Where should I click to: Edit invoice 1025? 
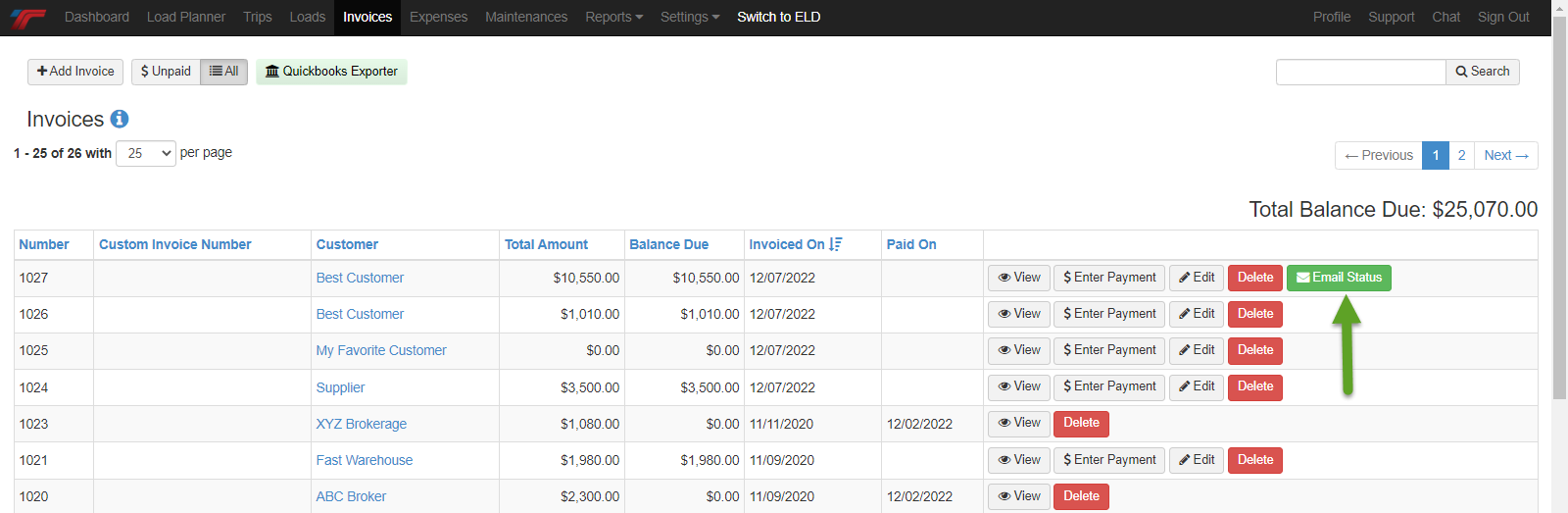[x=1197, y=350]
